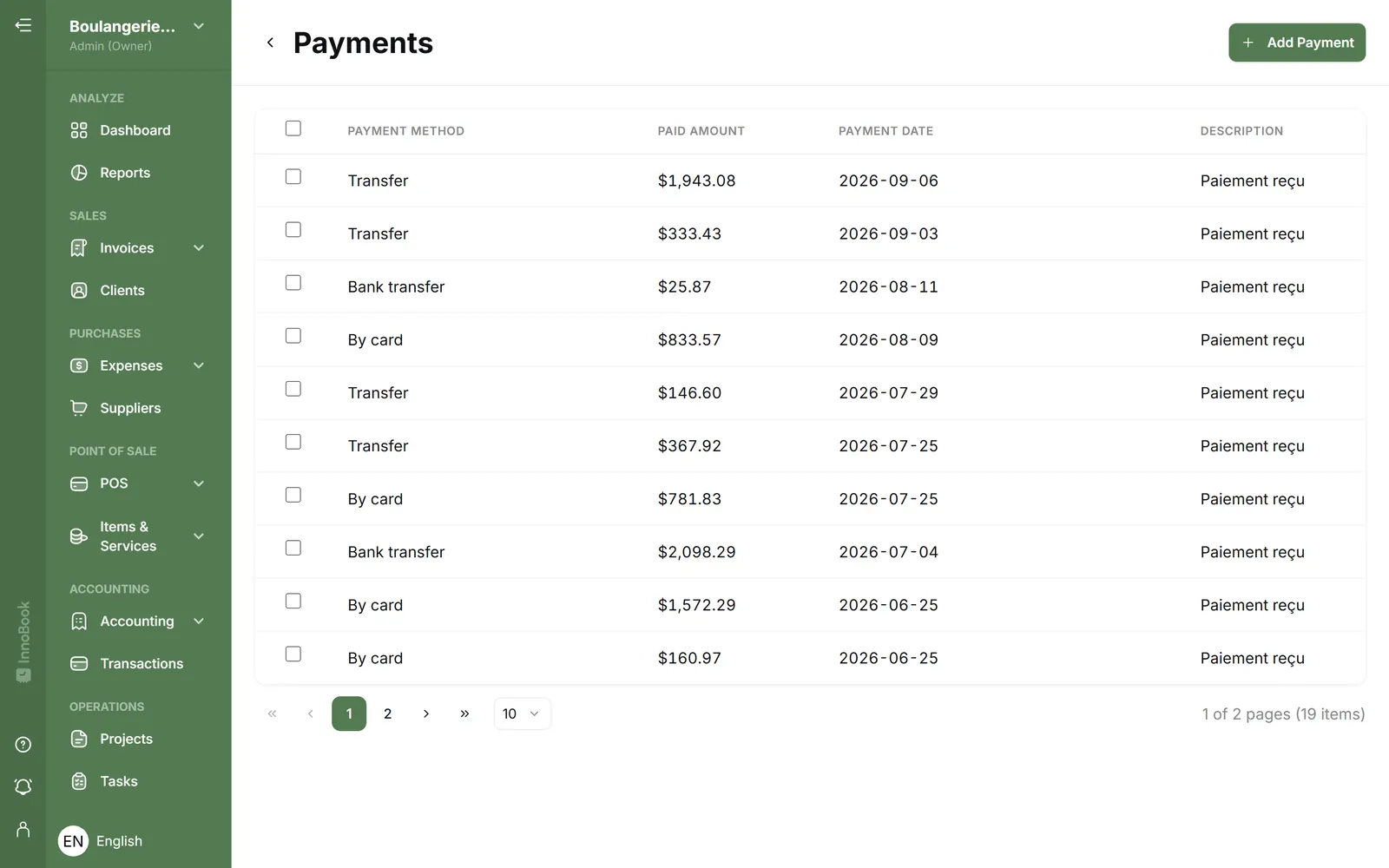Click the Accounting ledger icon

[x=79, y=621]
